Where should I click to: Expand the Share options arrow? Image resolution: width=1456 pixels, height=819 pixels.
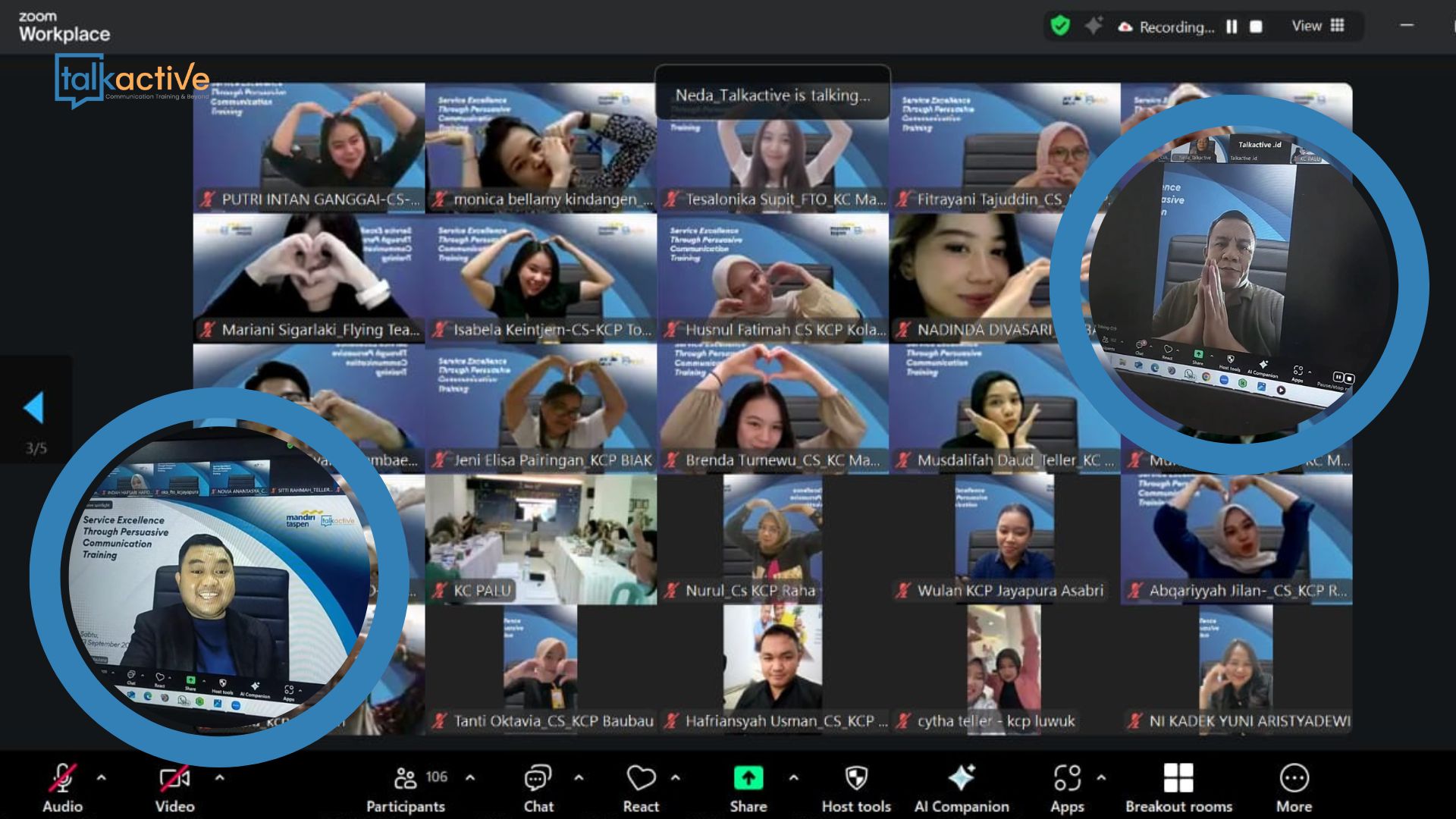pos(793,778)
